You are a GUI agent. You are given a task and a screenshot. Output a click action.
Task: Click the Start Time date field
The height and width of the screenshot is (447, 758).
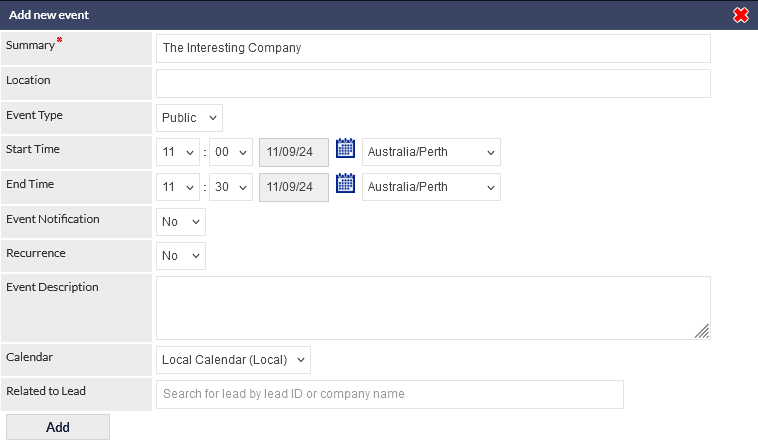pyautogui.click(x=294, y=152)
